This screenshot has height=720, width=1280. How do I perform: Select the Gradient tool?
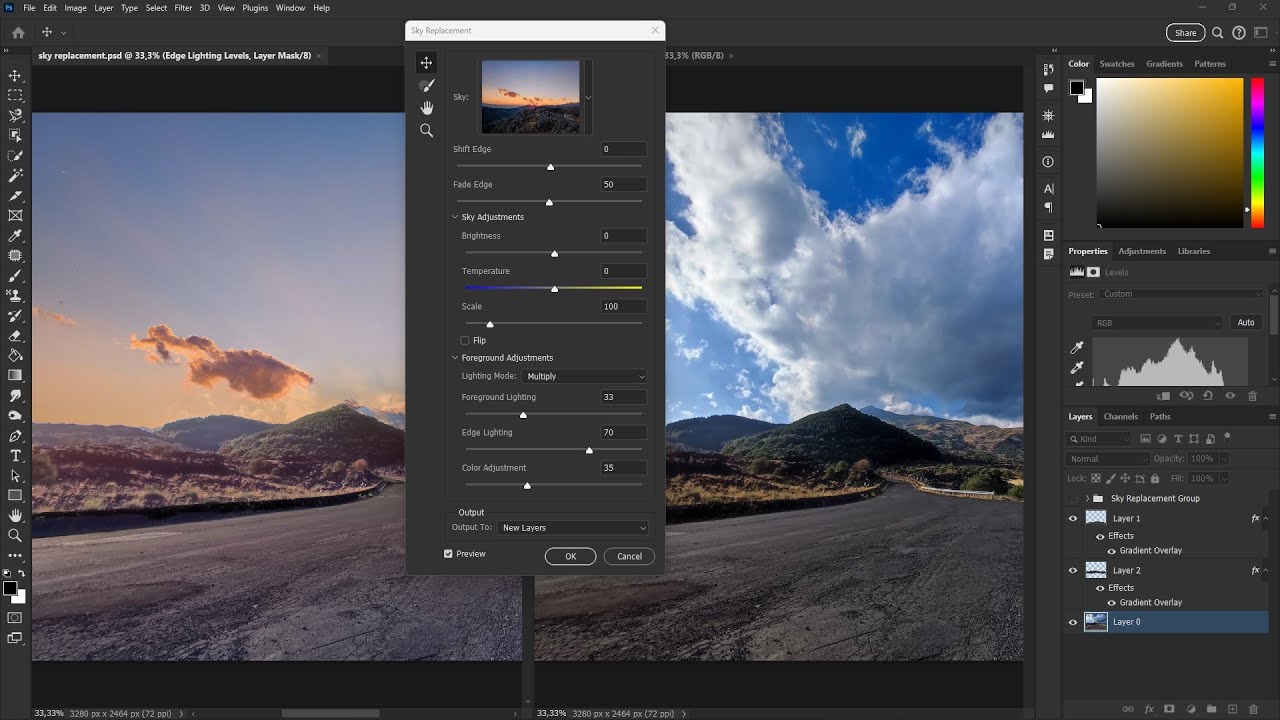pyautogui.click(x=15, y=376)
